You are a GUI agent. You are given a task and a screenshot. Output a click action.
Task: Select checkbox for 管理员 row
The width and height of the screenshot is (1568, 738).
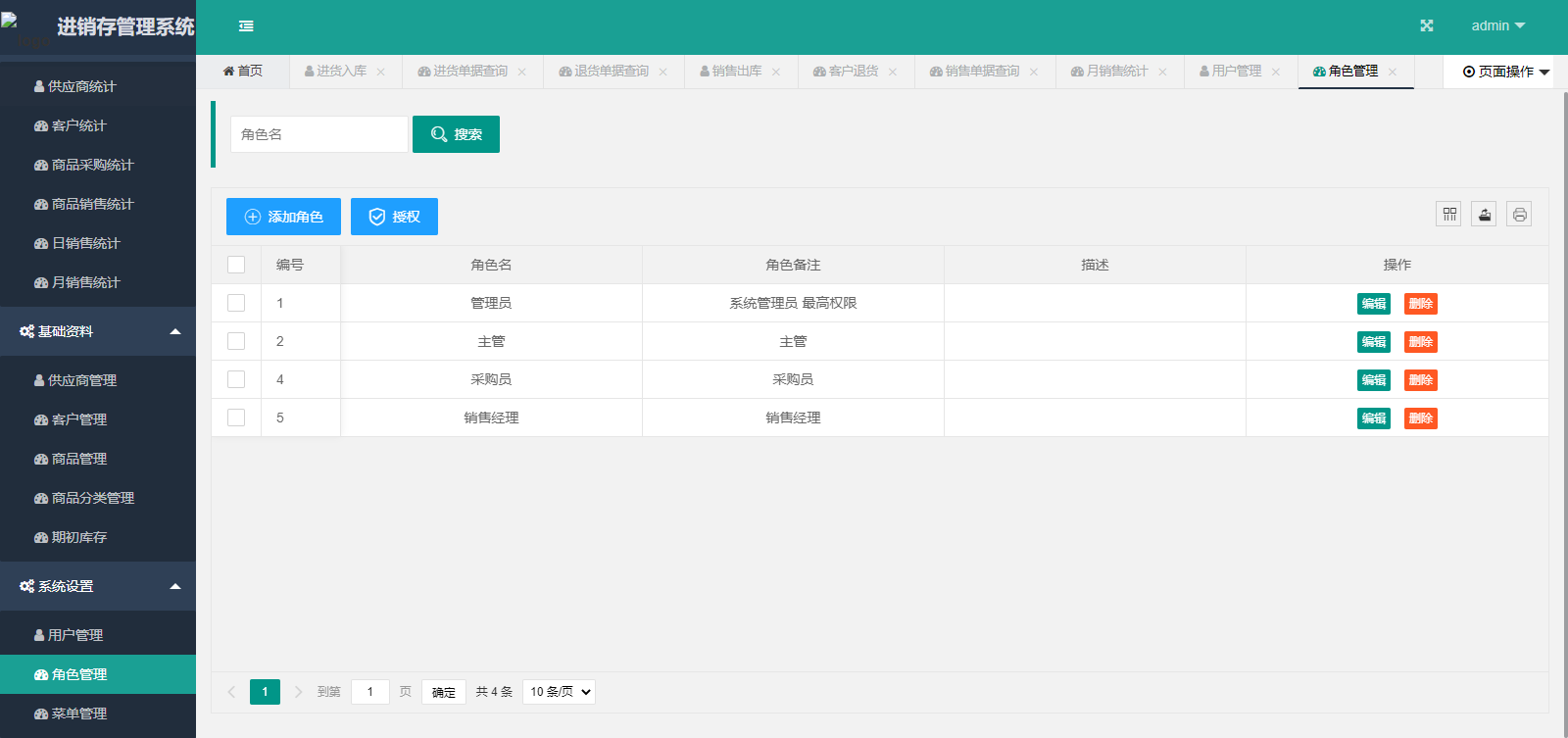click(x=236, y=303)
